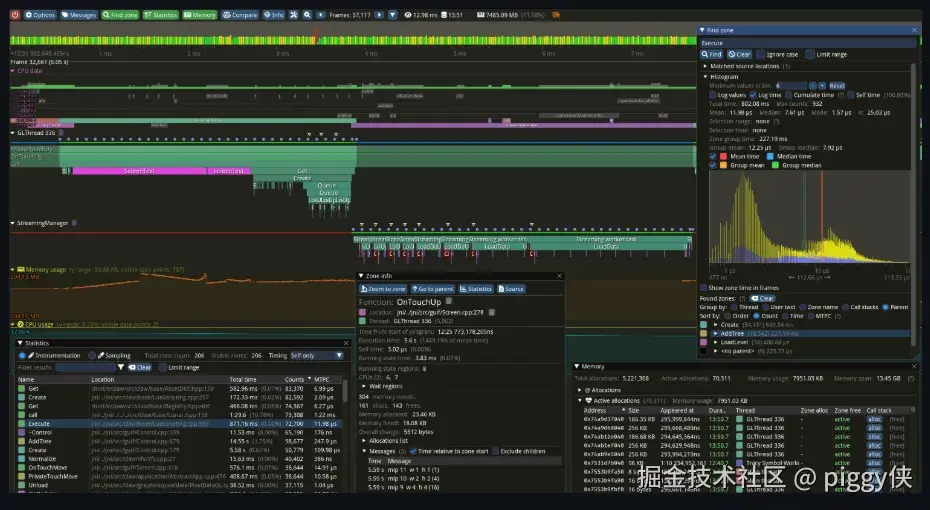Open the frame set dropdown arrow
930x510 pixels.
(x=393, y=15)
